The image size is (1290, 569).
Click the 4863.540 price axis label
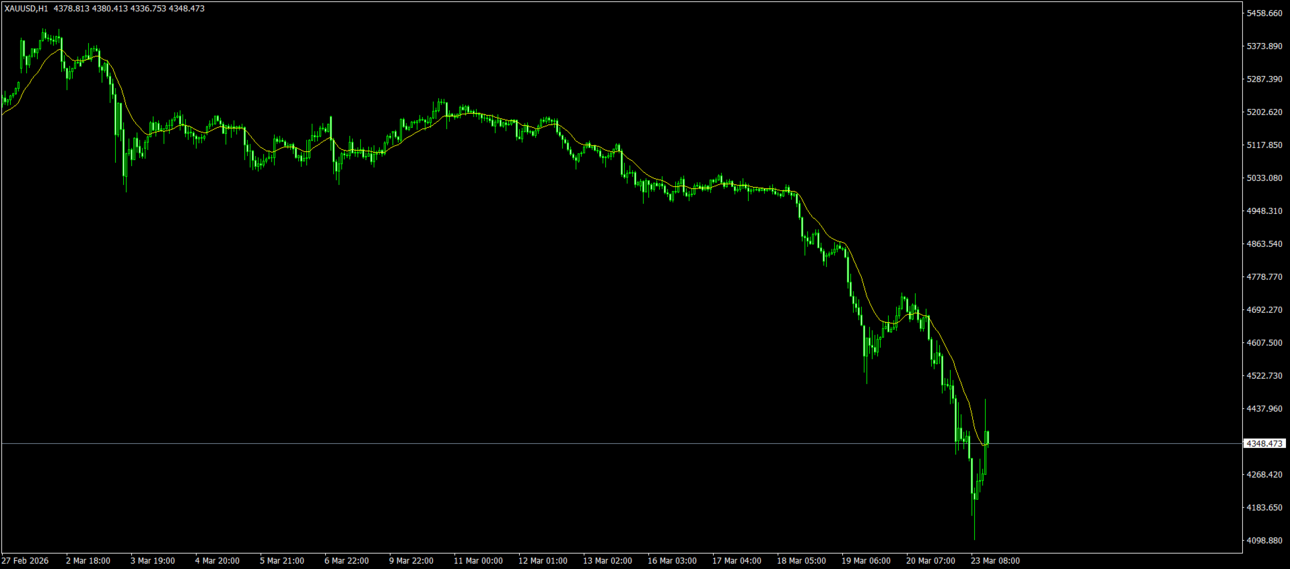pos(1265,244)
